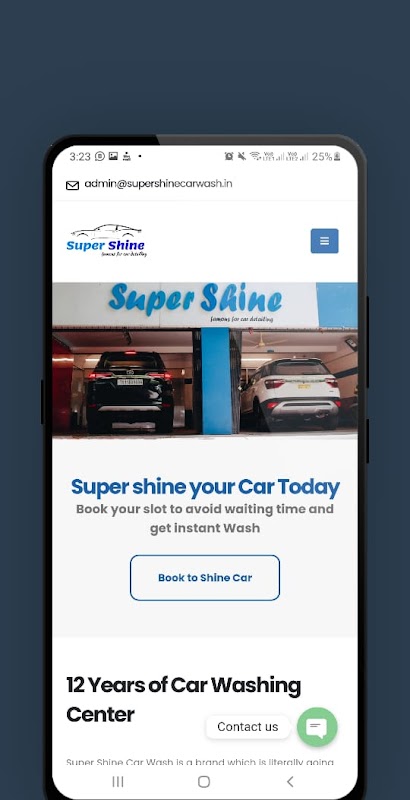Tap the green chat bubble icon

(x=317, y=727)
